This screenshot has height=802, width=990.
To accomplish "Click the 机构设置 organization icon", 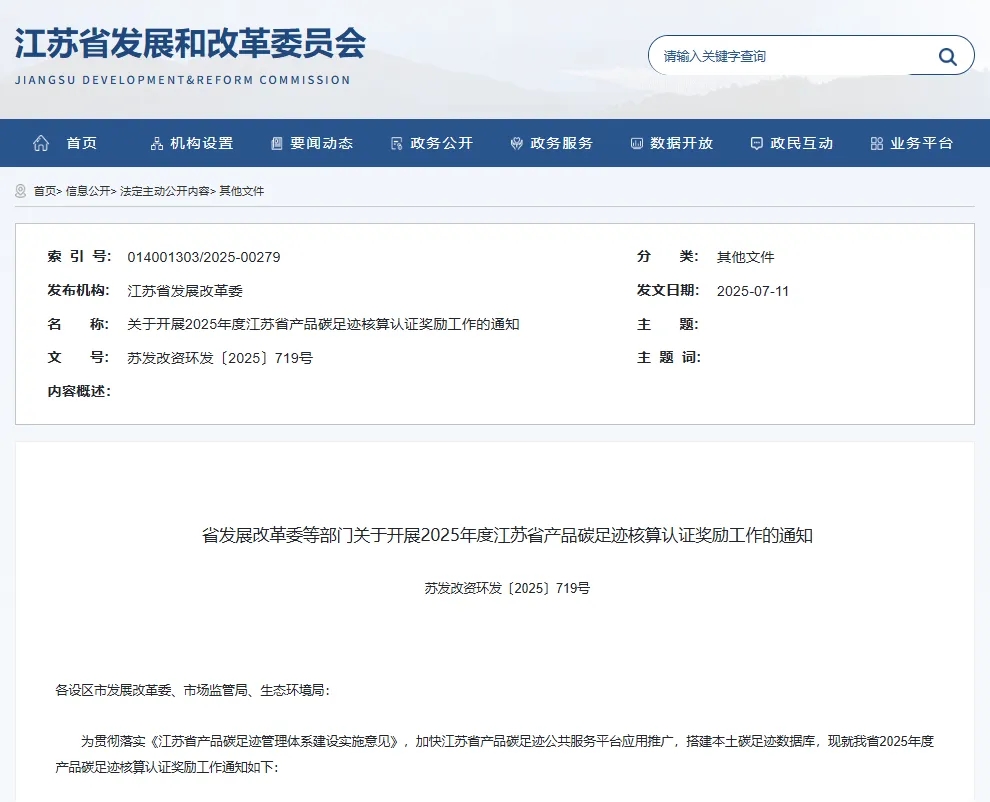I will tap(157, 143).
